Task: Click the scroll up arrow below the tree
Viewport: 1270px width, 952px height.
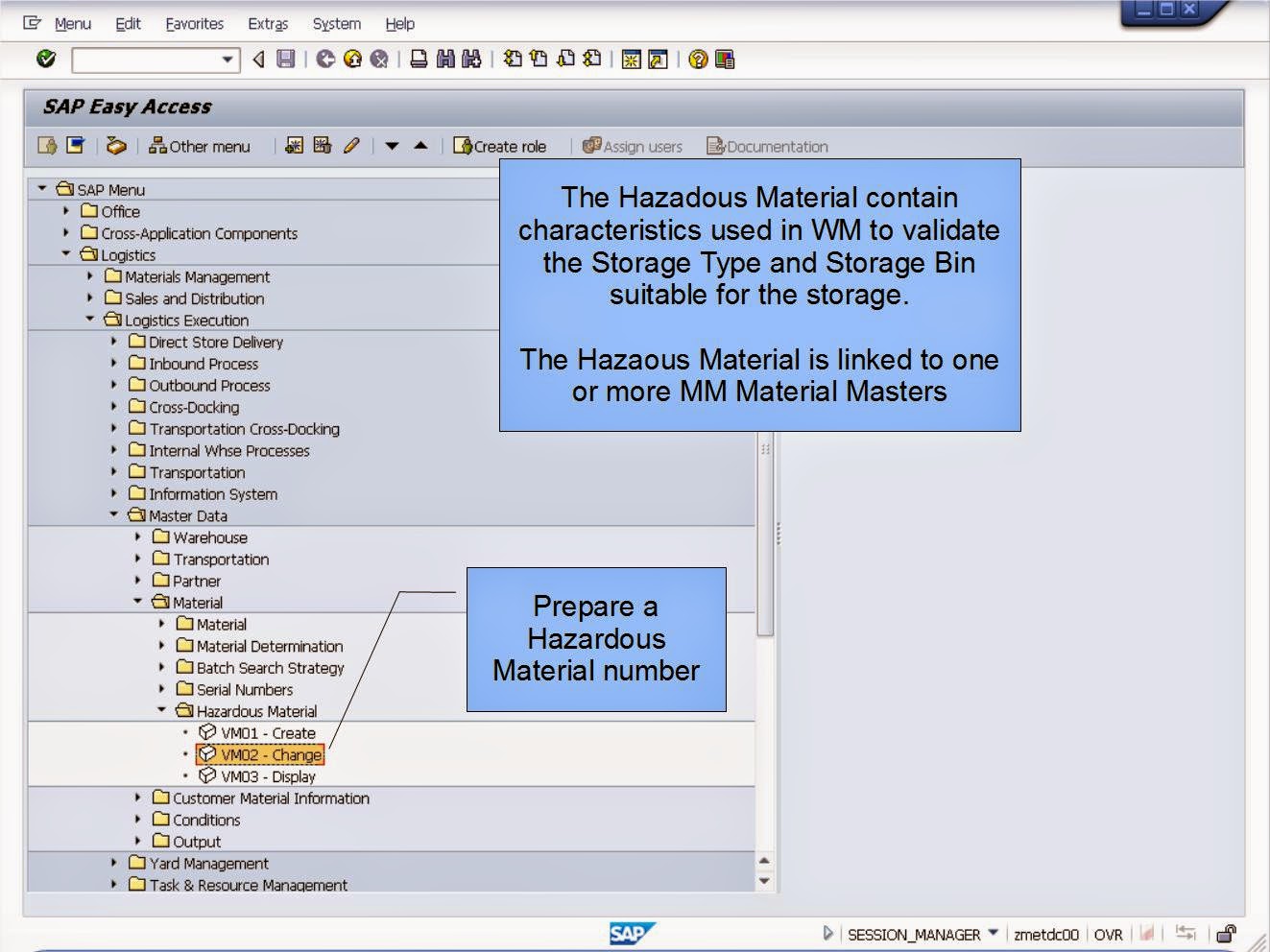Action: tap(764, 861)
